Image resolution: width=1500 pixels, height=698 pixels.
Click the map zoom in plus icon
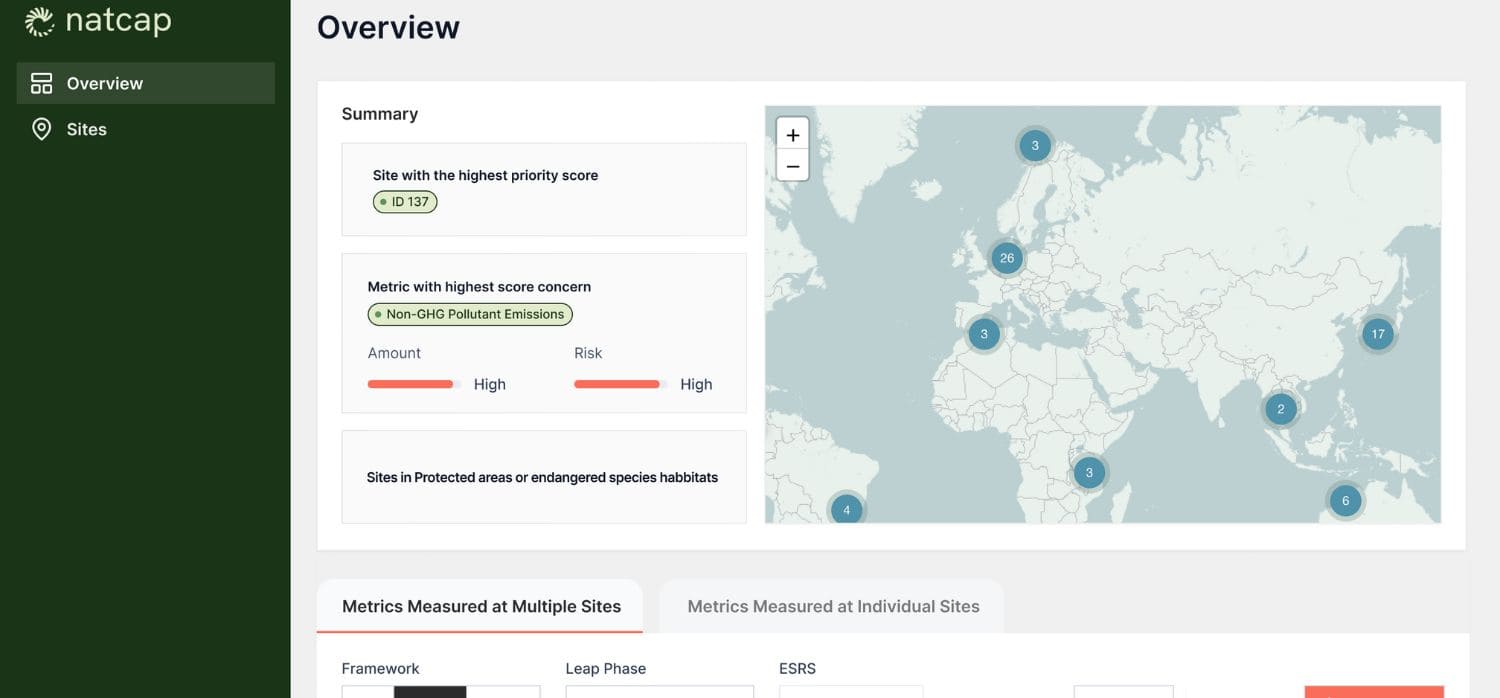coord(792,134)
